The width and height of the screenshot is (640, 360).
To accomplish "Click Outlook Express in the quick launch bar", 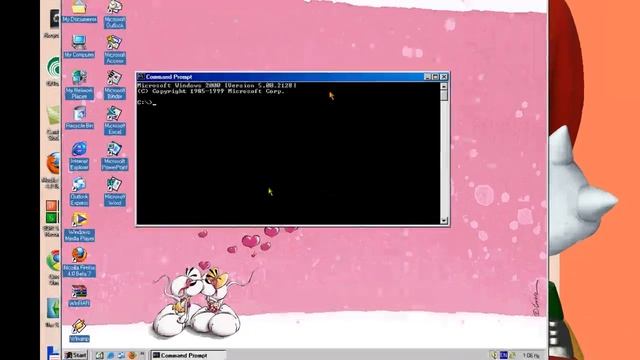I will click(x=121, y=356).
